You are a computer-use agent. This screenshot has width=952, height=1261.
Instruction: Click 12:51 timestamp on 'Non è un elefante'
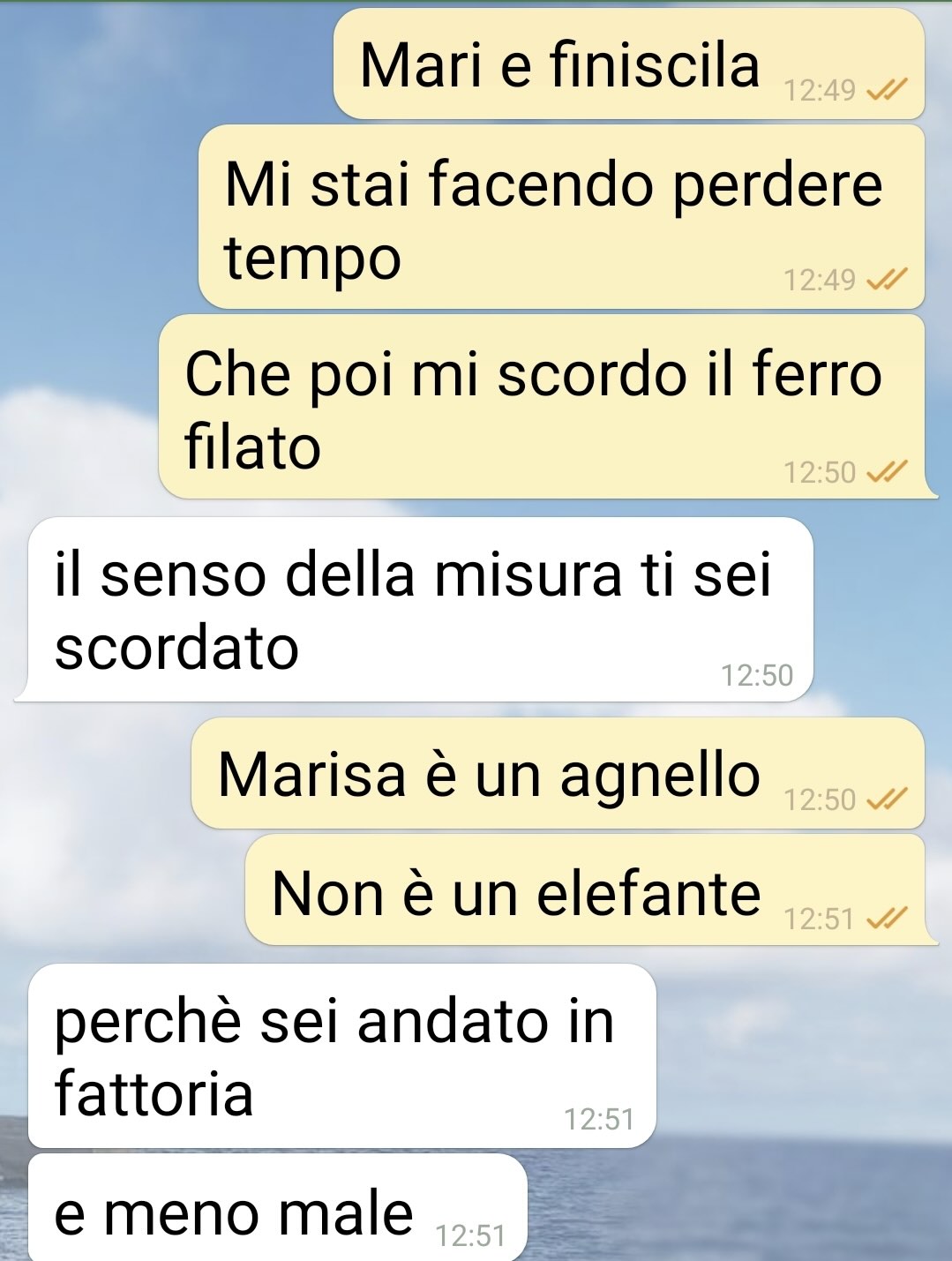tap(820, 919)
